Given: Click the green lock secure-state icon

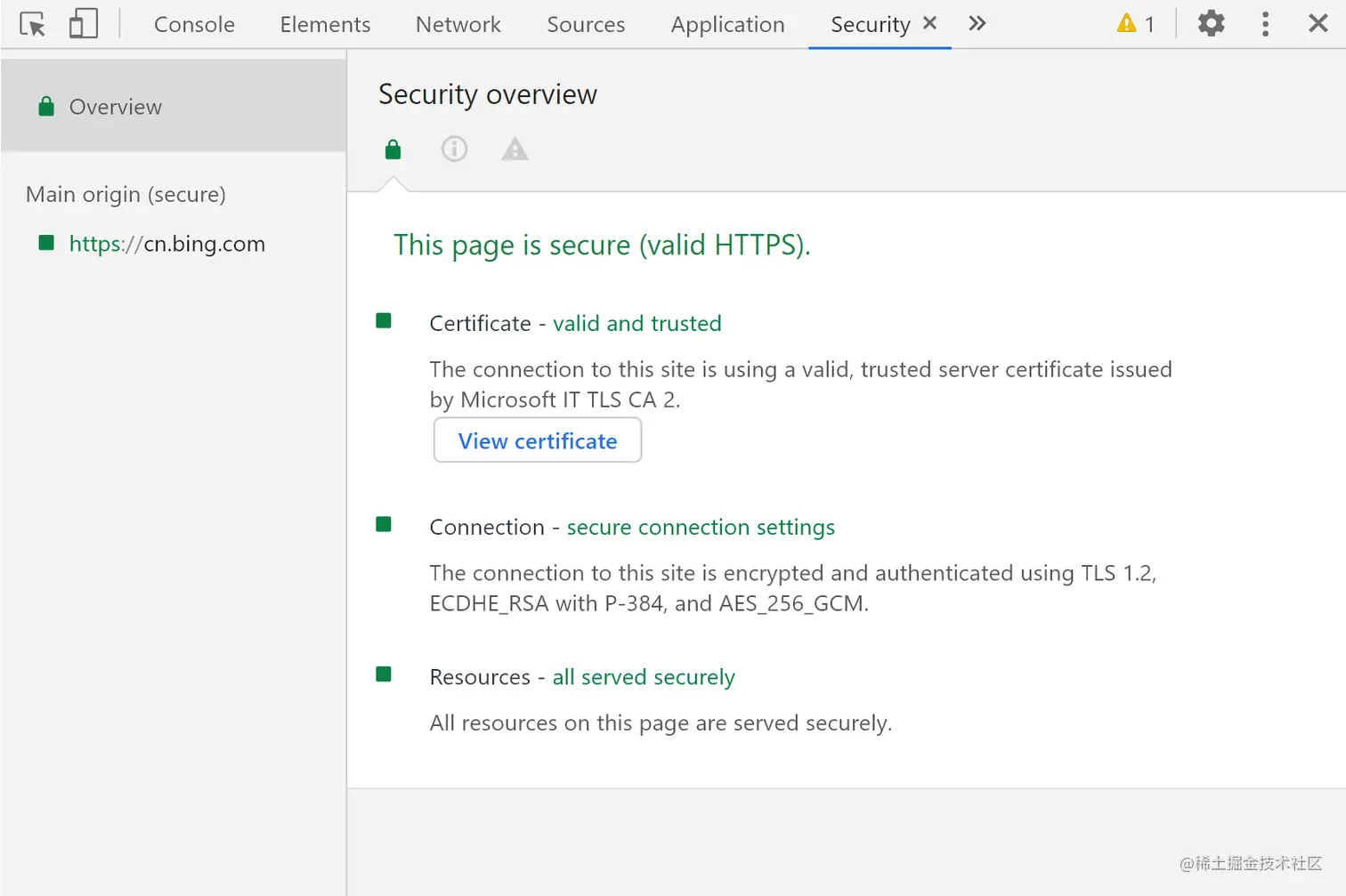Looking at the screenshot, I should click(393, 149).
